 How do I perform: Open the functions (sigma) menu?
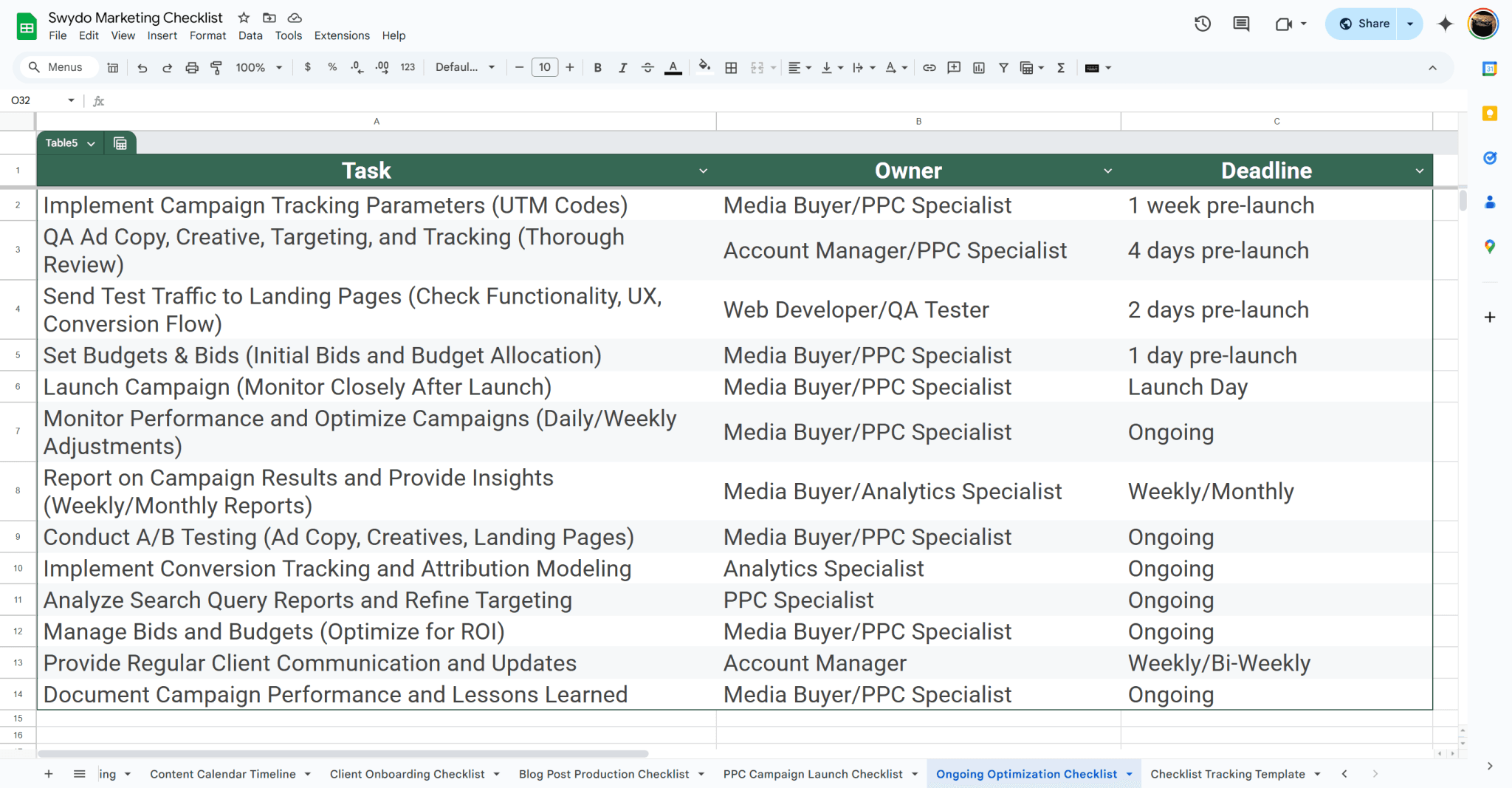tap(1061, 67)
